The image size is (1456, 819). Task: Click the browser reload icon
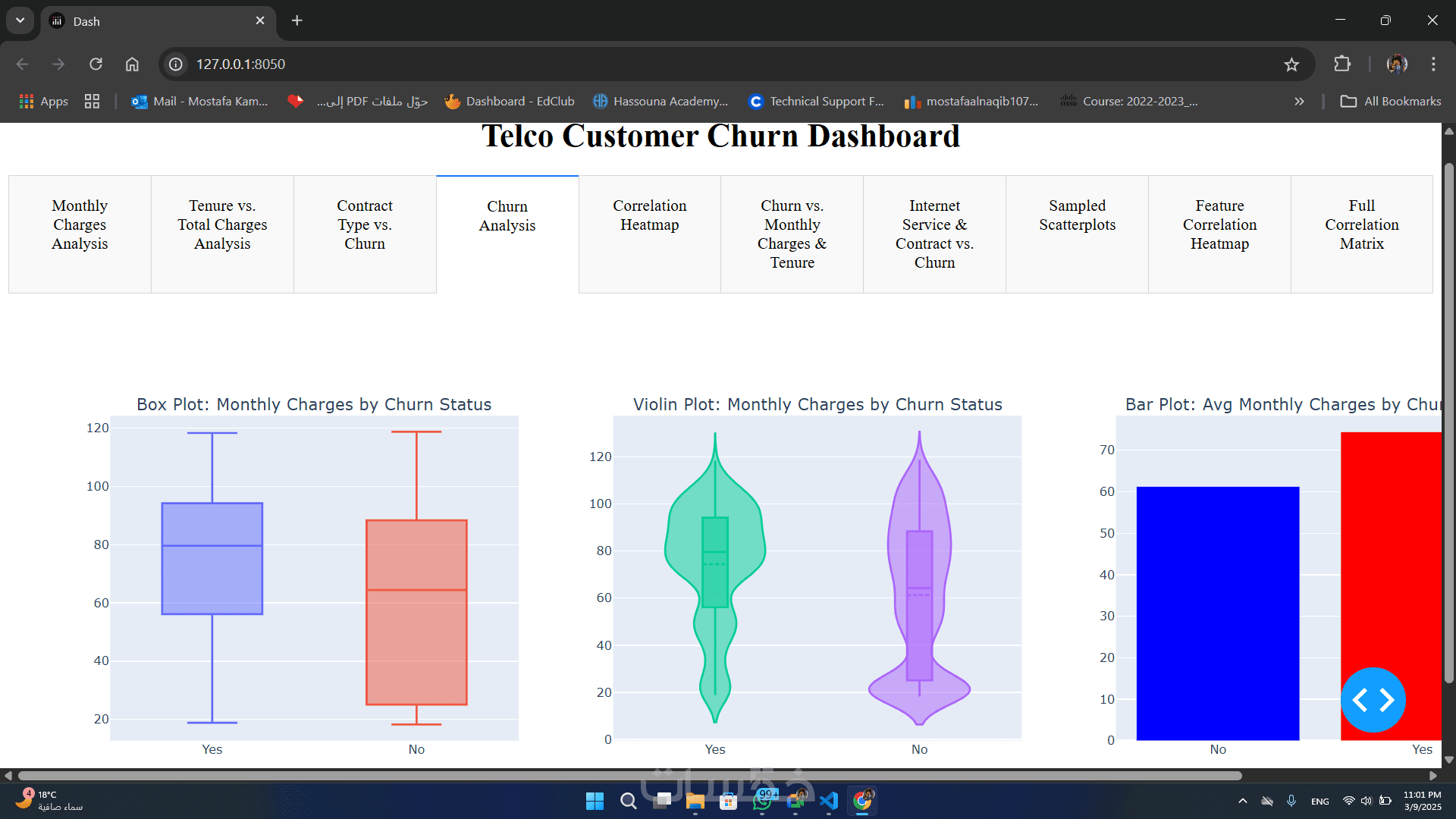tap(96, 64)
